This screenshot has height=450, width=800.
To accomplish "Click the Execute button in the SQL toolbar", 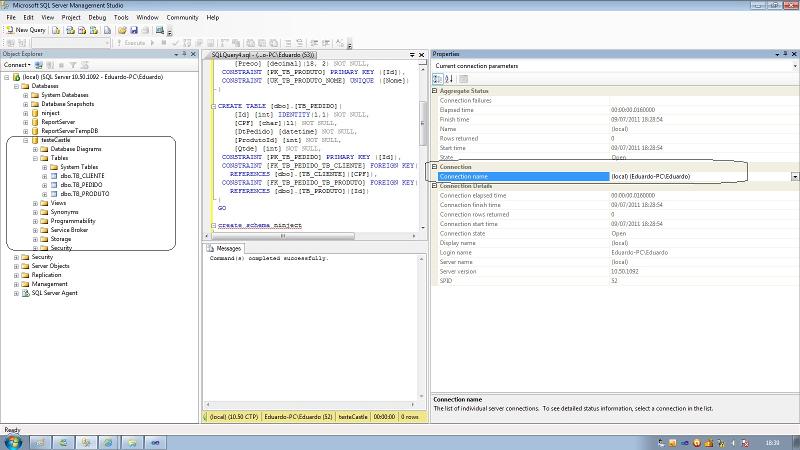I will [x=131, y=43].
